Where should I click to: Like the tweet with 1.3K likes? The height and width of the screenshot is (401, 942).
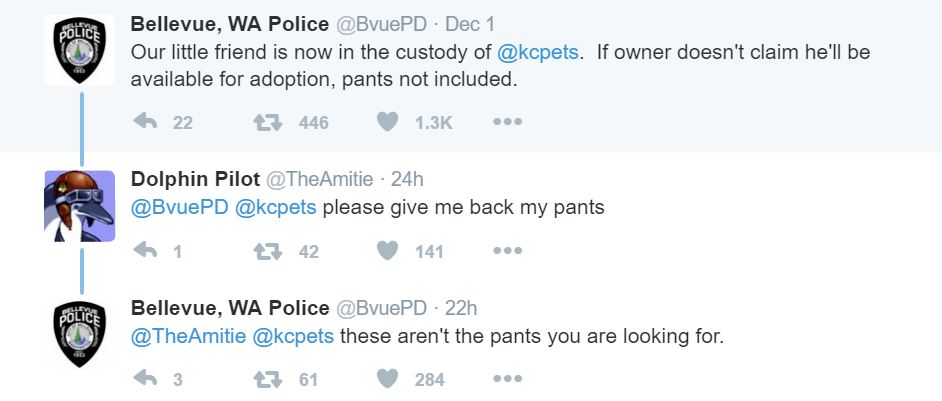[387, 122]
